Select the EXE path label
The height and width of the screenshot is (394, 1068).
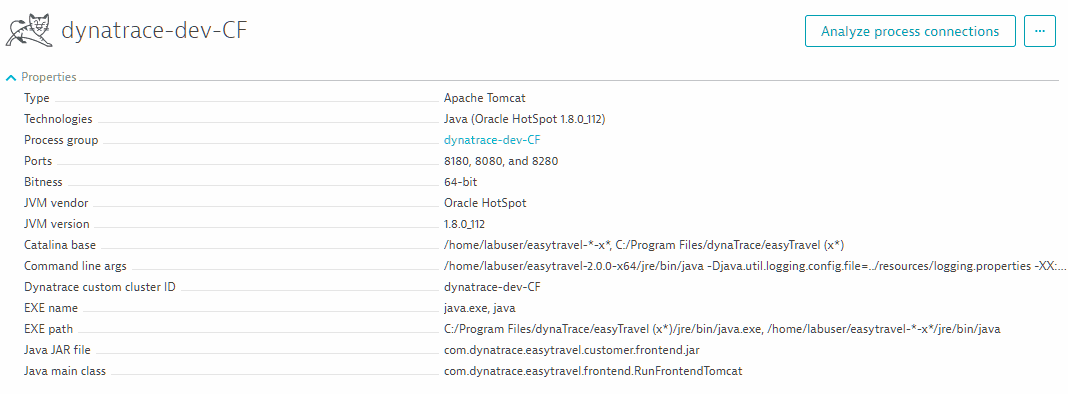tap(48, 329)
